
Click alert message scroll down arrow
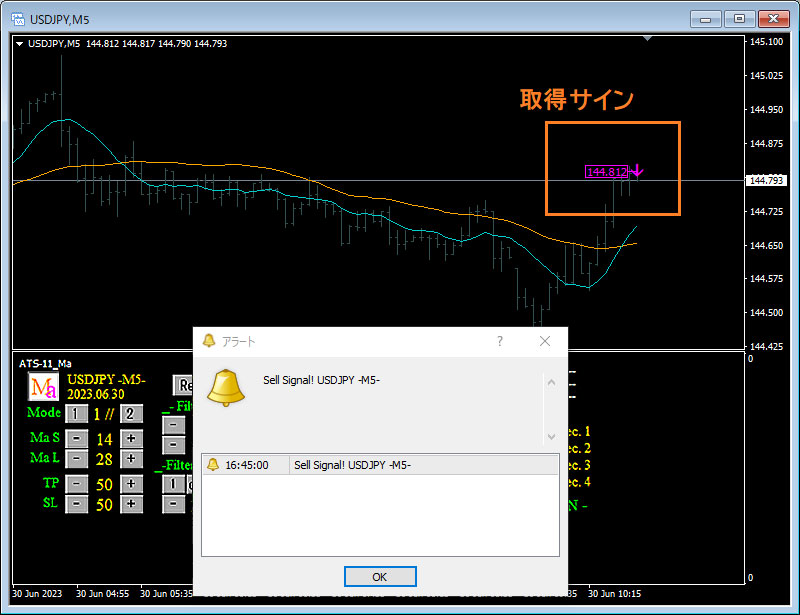click(552, 436)
